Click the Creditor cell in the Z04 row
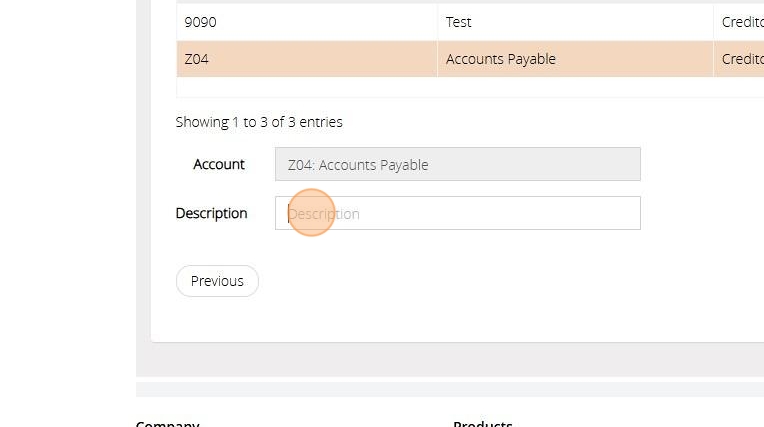The image size is (764, 427). [x=740, y=59]
